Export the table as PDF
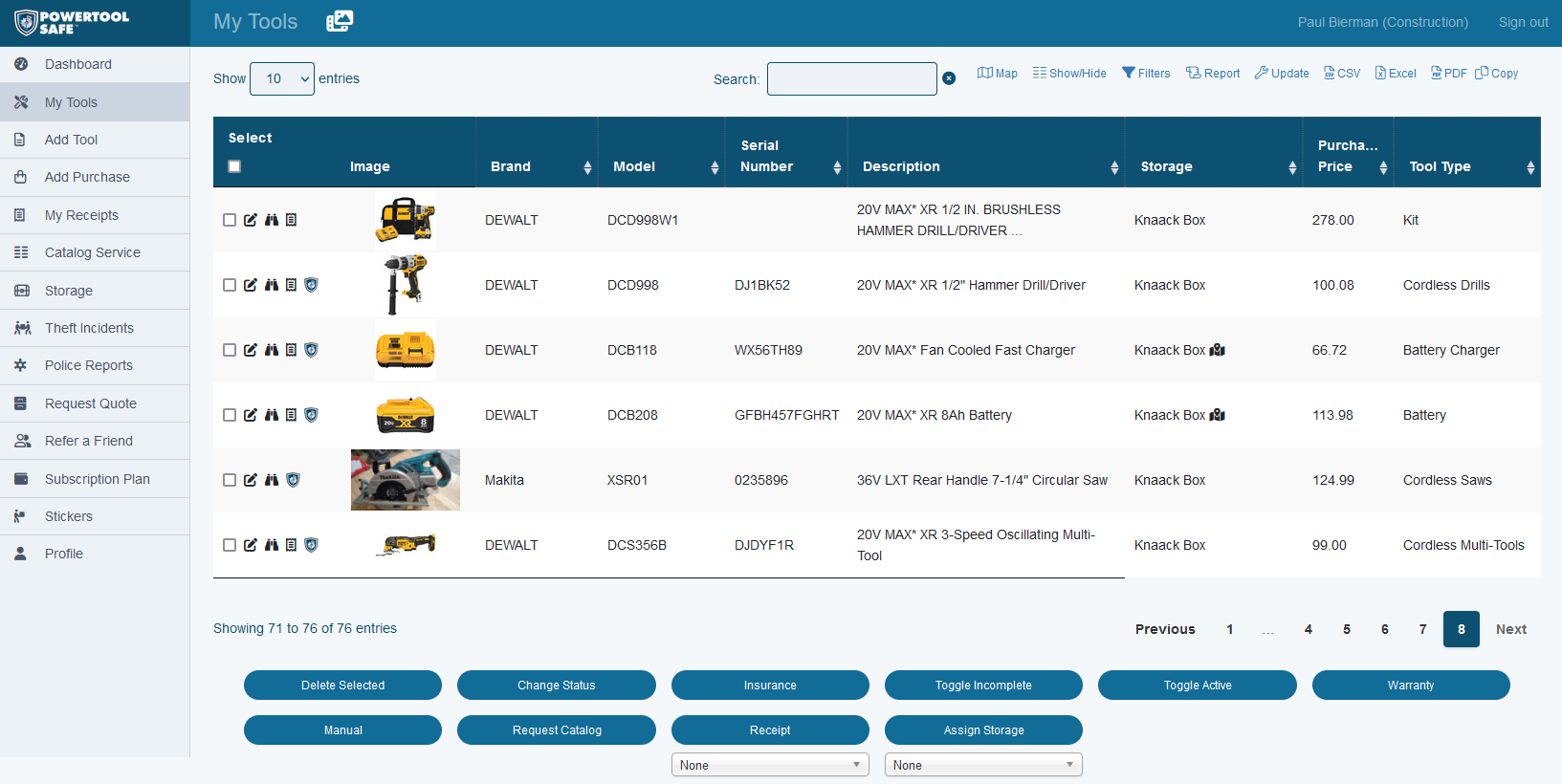Image resolution: width=1562 pixels, height=784 pixels. [x=1448, y=73]
